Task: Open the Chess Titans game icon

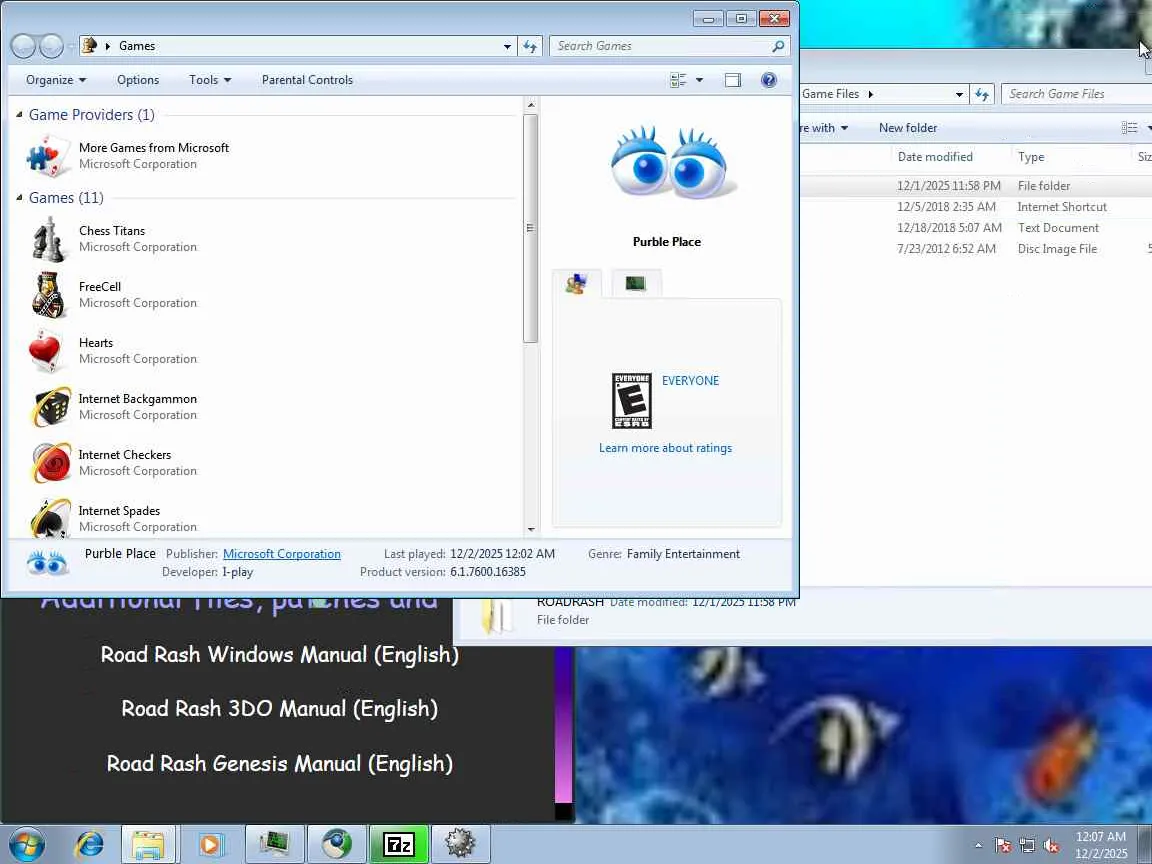Action: point(49,239)
